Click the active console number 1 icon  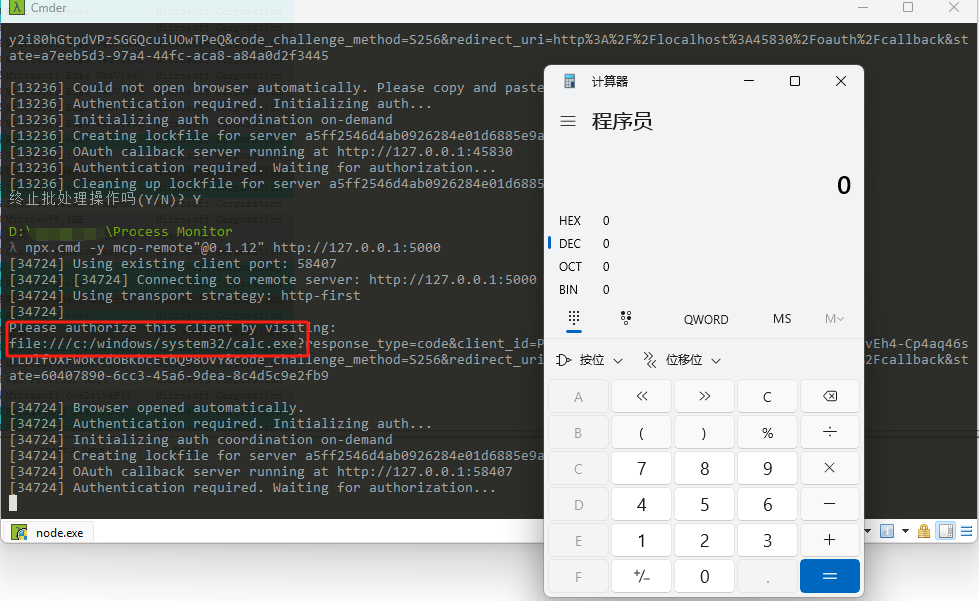pos(887,531)
